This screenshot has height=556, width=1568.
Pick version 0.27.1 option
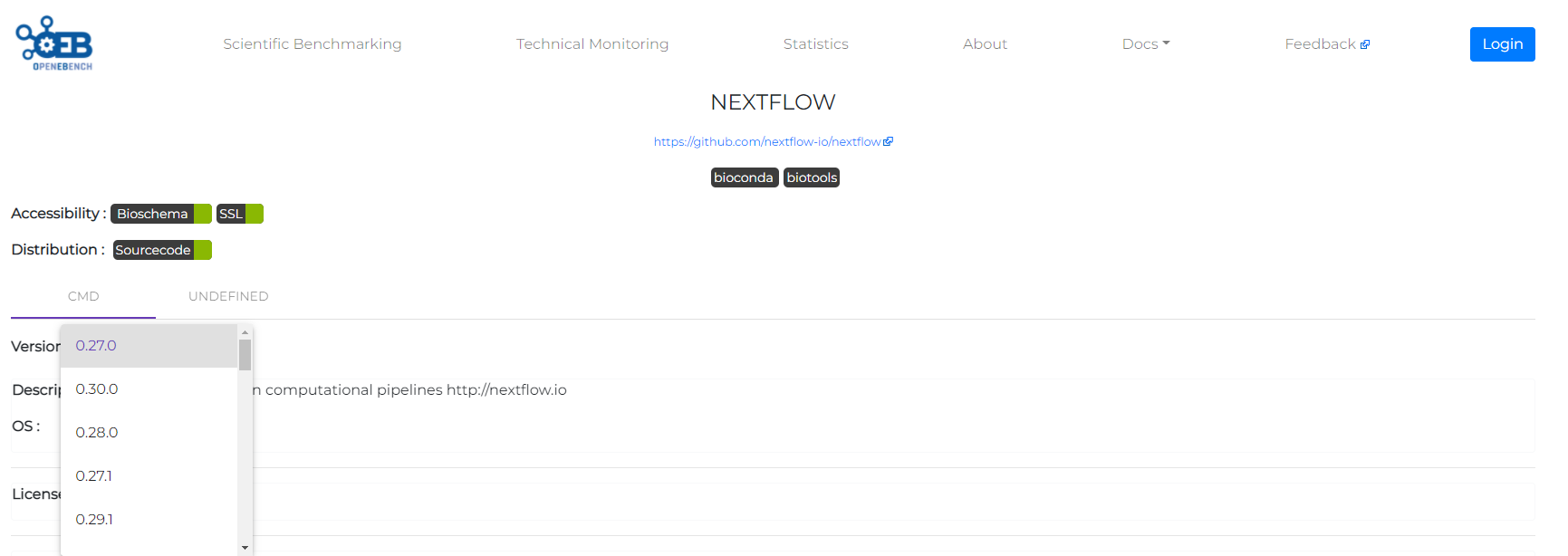(x=149, y=476)
